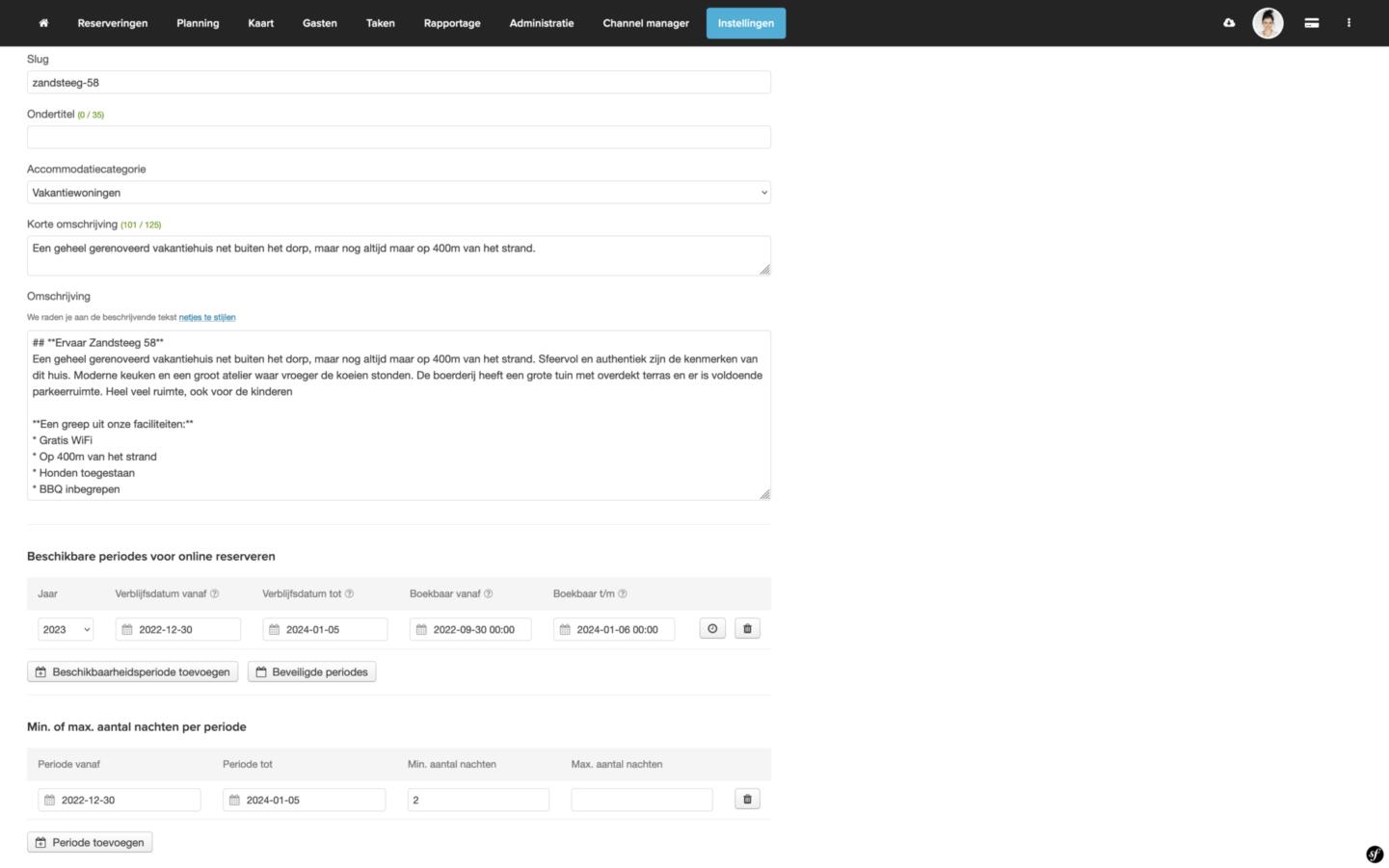
Task: Click Beschikbaarheidsperiode toevoegen button
Action: pyautogui.click(x=132, y=672)
